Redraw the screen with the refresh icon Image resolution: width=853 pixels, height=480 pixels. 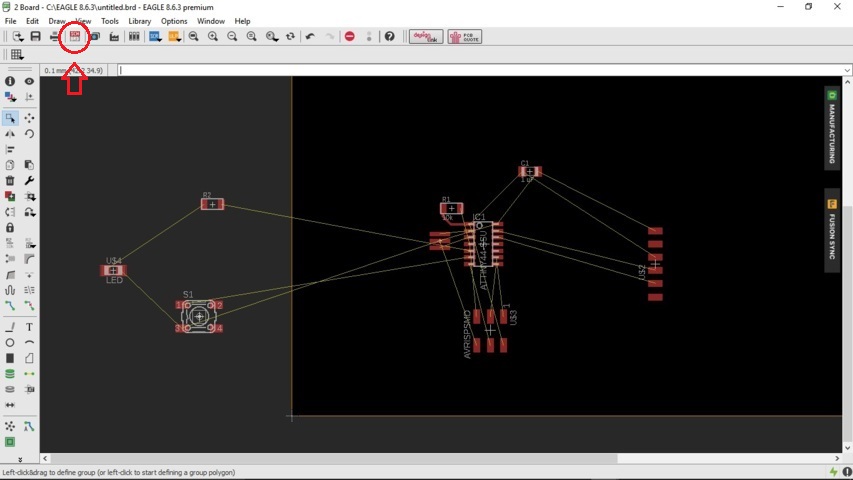pyautogui.click(x=290, y=36)
